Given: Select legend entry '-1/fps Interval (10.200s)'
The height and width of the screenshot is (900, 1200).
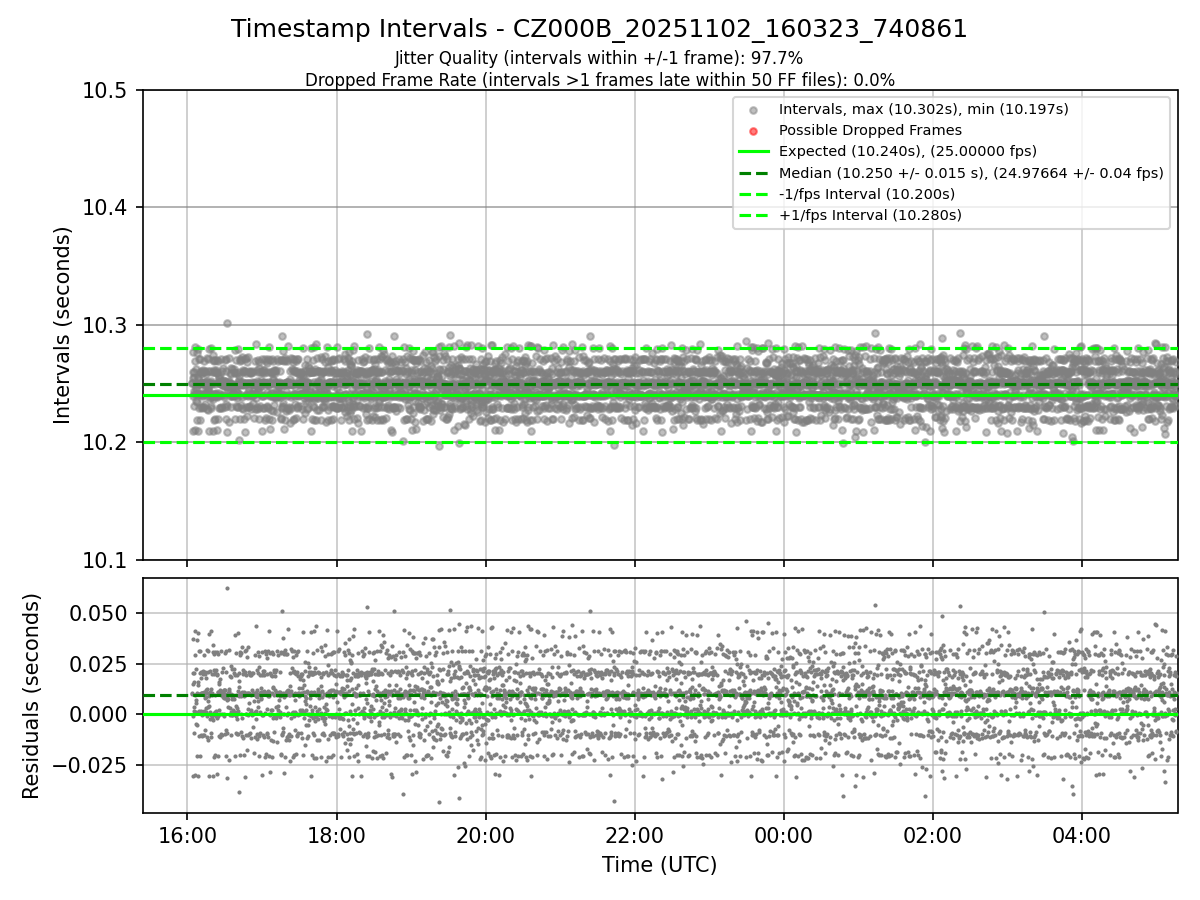Looking at the screenshot, I should click(867, 193).
